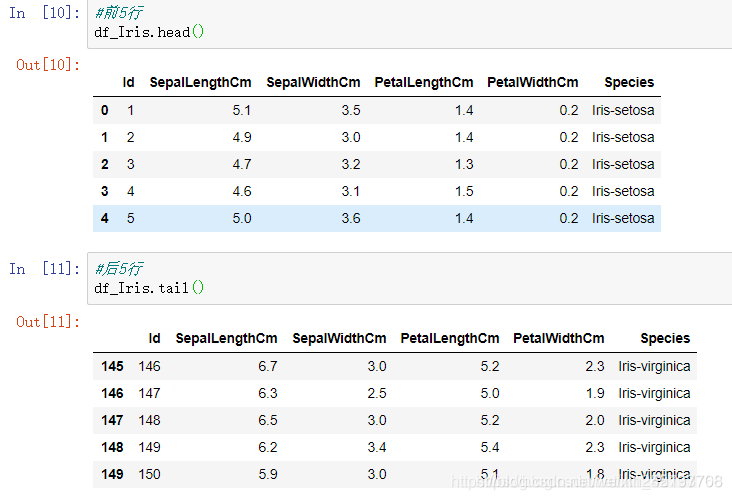Click Iris-setosa species cell in row 0
This screenshot has width=732, height=500.
click(x=623, y=110)
